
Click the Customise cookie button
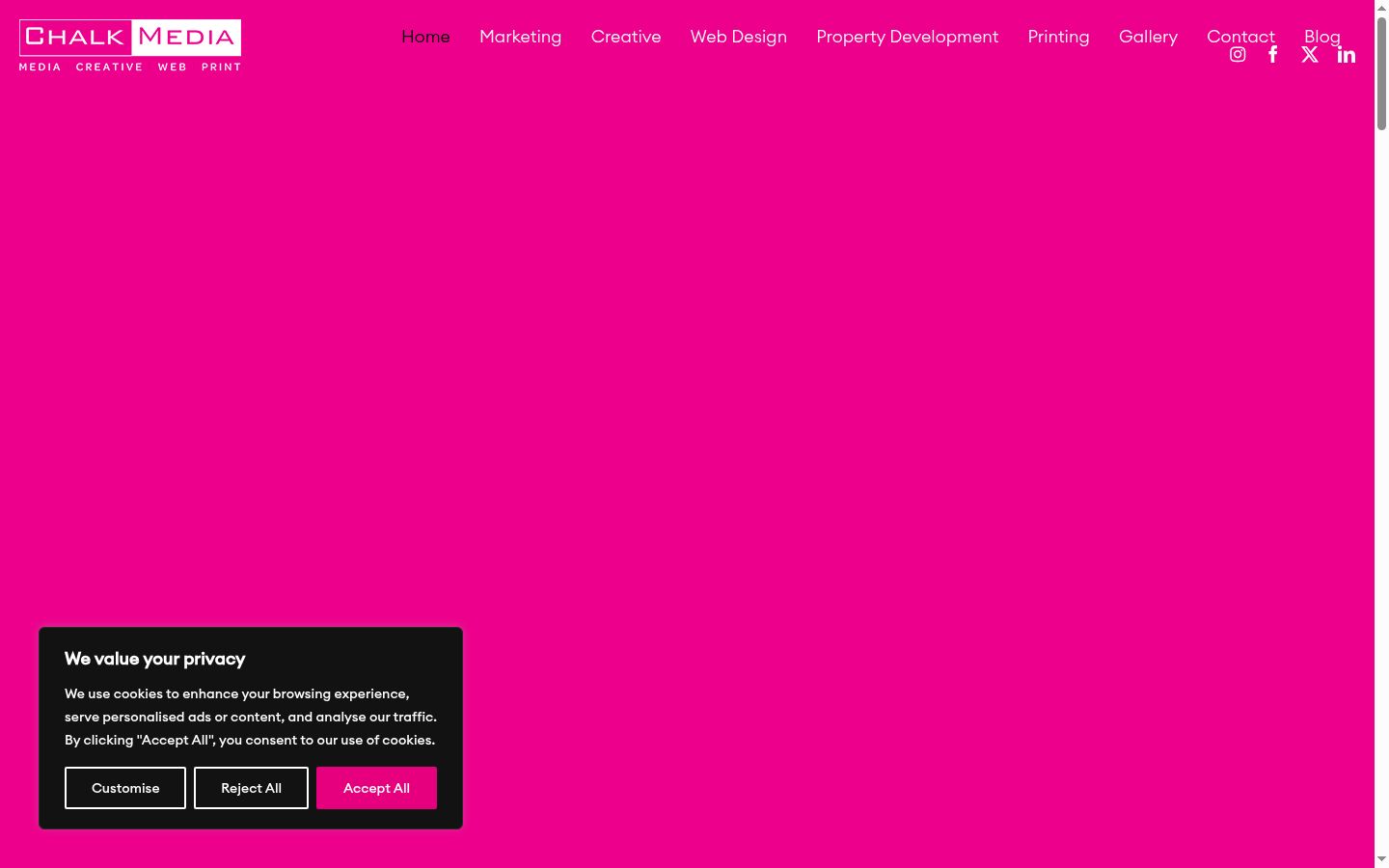coord(125,788)
